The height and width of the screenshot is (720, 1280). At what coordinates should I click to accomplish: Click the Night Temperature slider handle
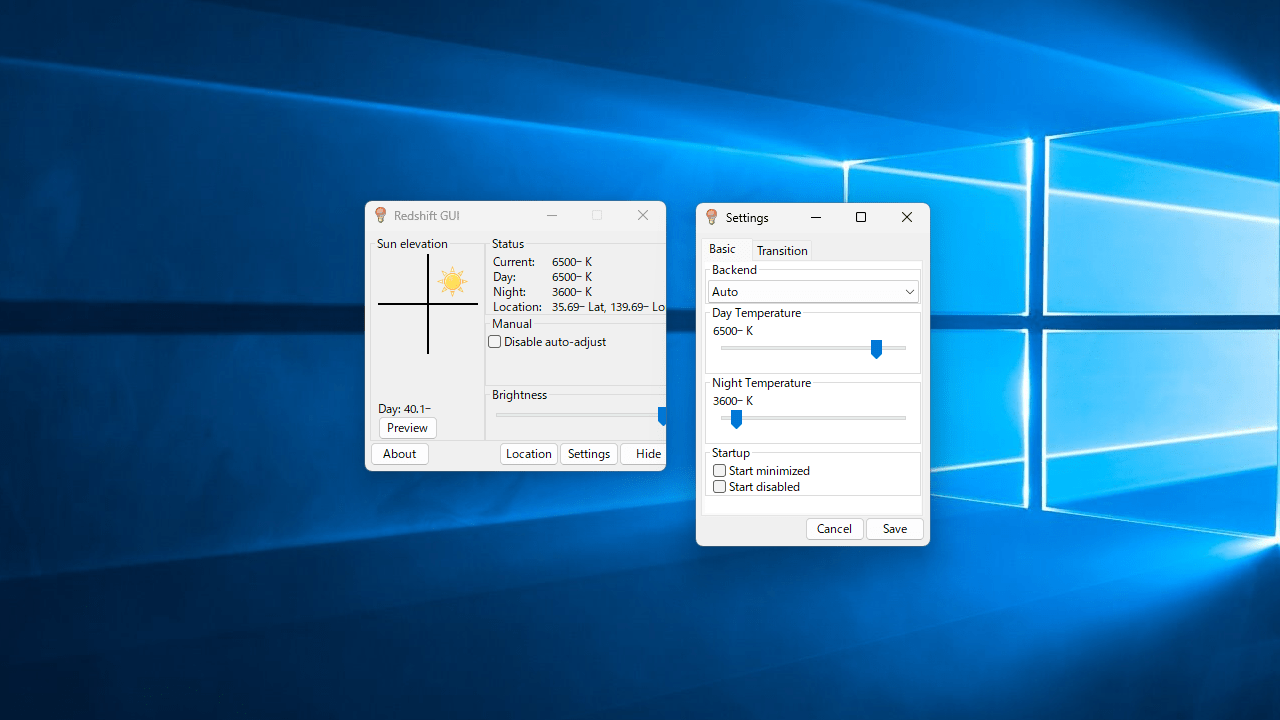pos(736,418)
